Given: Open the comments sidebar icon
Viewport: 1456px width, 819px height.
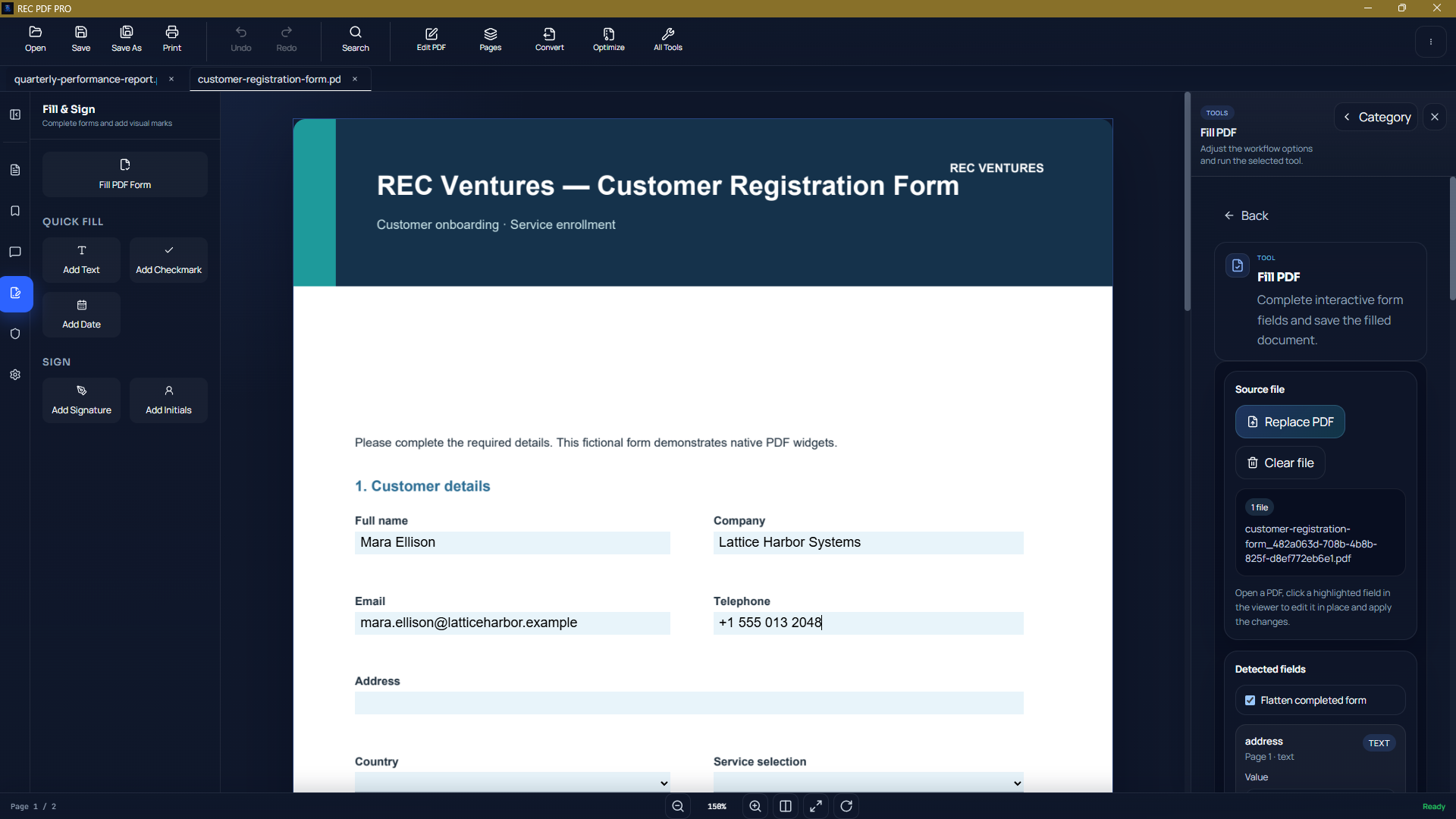Looking at the screenshot, I should coord(15,252).
